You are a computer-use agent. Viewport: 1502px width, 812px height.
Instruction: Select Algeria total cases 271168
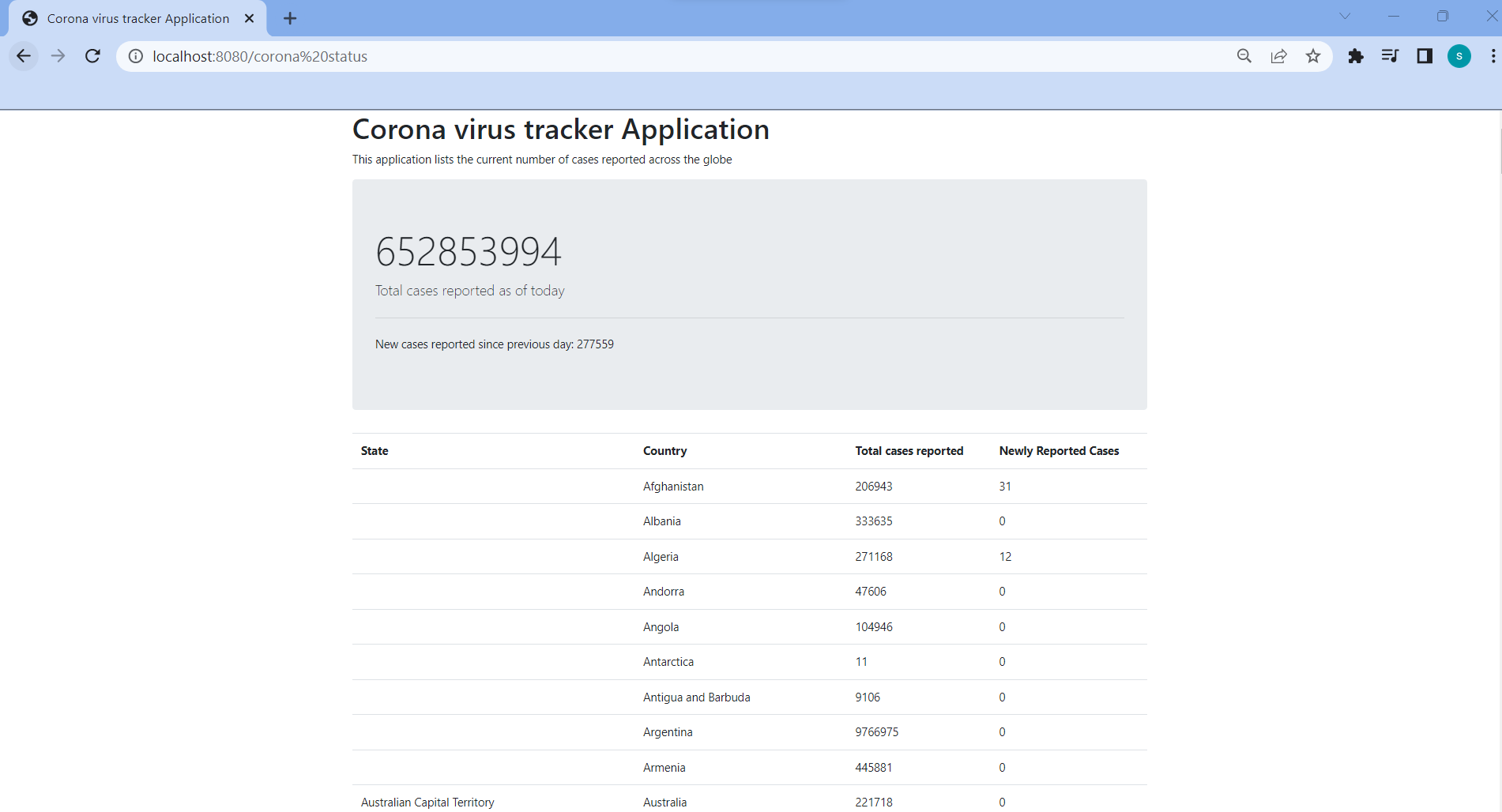(x=874, y=557)
